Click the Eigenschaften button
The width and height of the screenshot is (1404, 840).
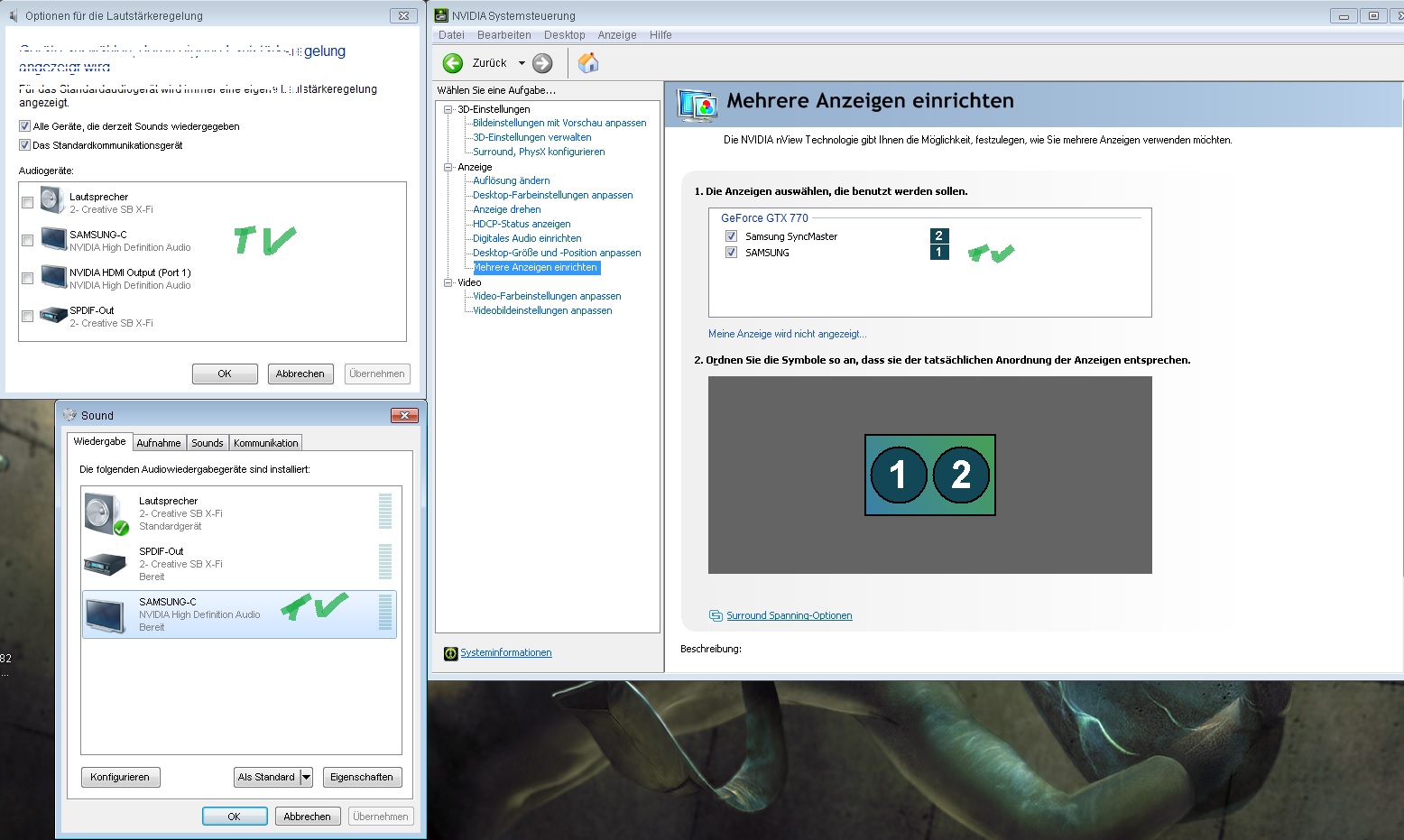[362, 777]
